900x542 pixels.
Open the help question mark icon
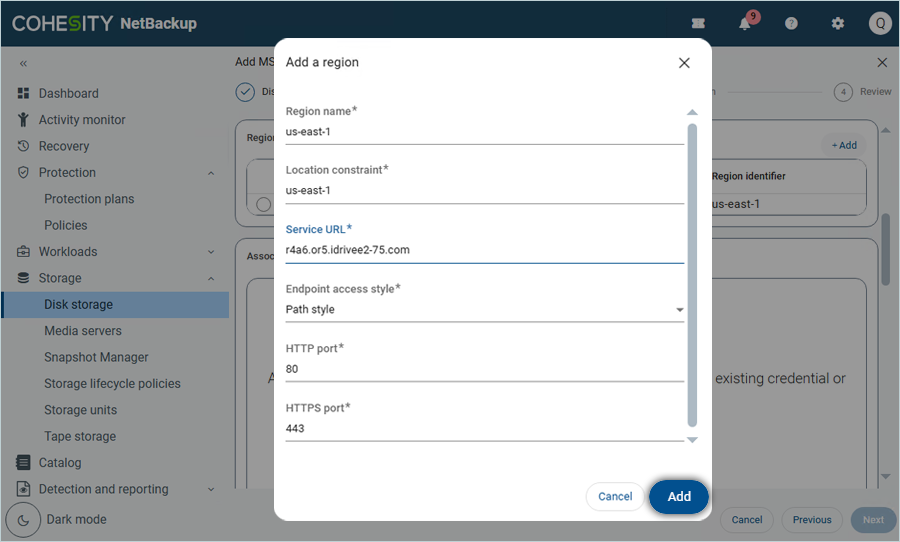tap(791, 24)
